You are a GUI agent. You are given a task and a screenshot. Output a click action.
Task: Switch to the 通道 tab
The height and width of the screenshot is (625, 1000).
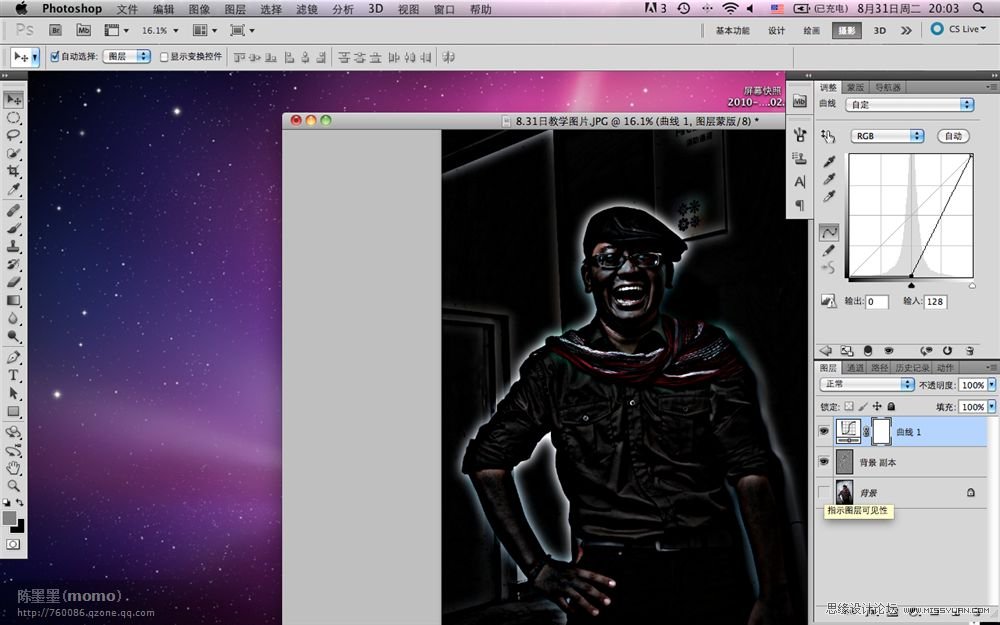point(855,368)
